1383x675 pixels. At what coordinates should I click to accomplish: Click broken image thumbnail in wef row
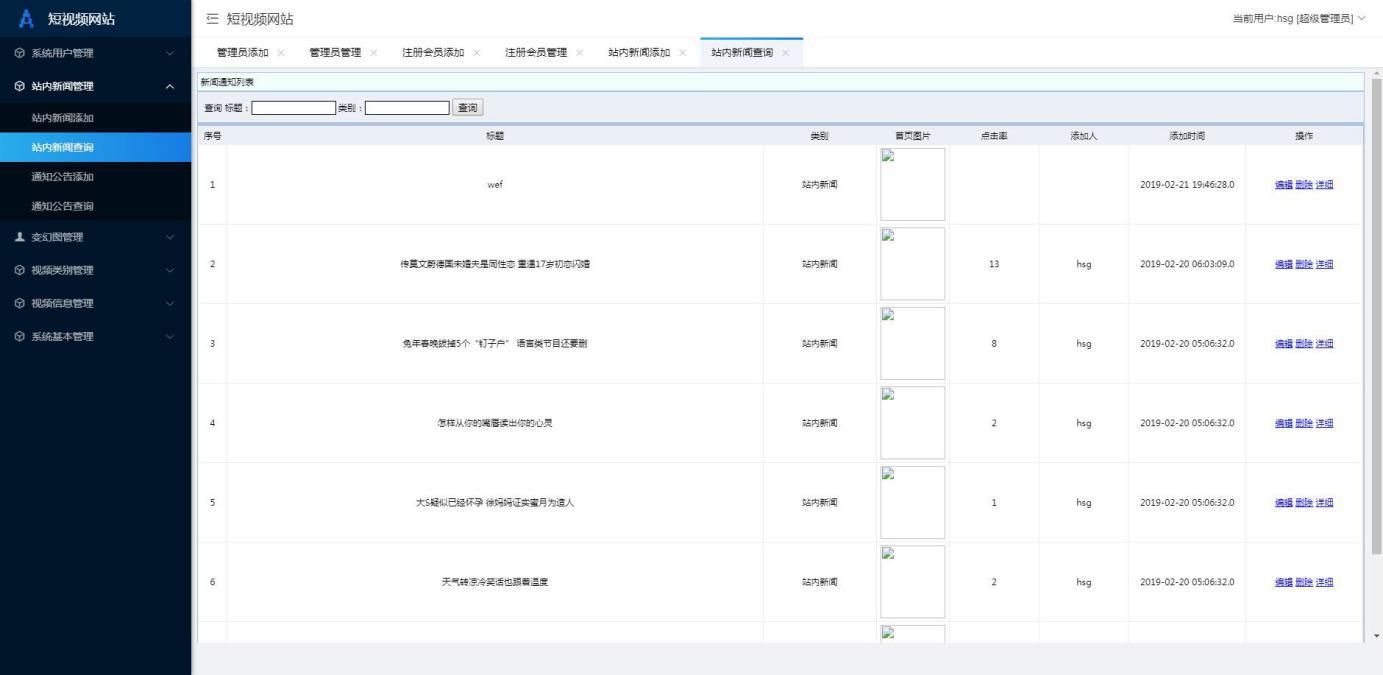[912, 184]
